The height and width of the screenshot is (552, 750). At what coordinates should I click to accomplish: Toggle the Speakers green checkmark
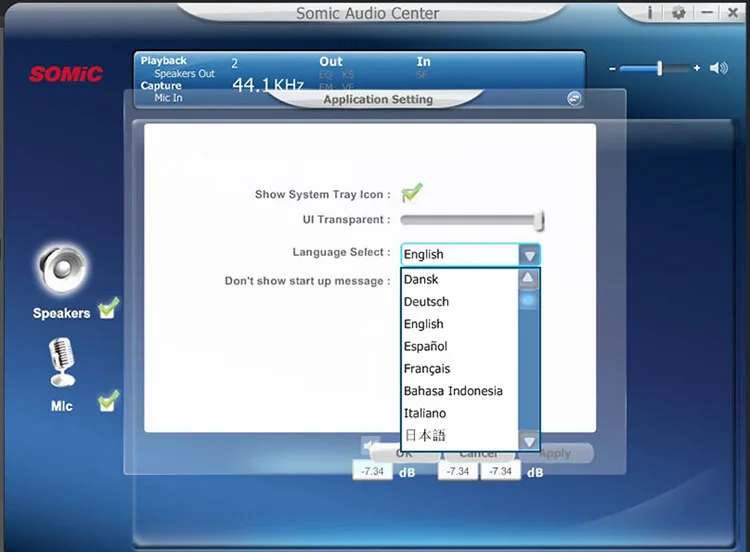point(109,309)
